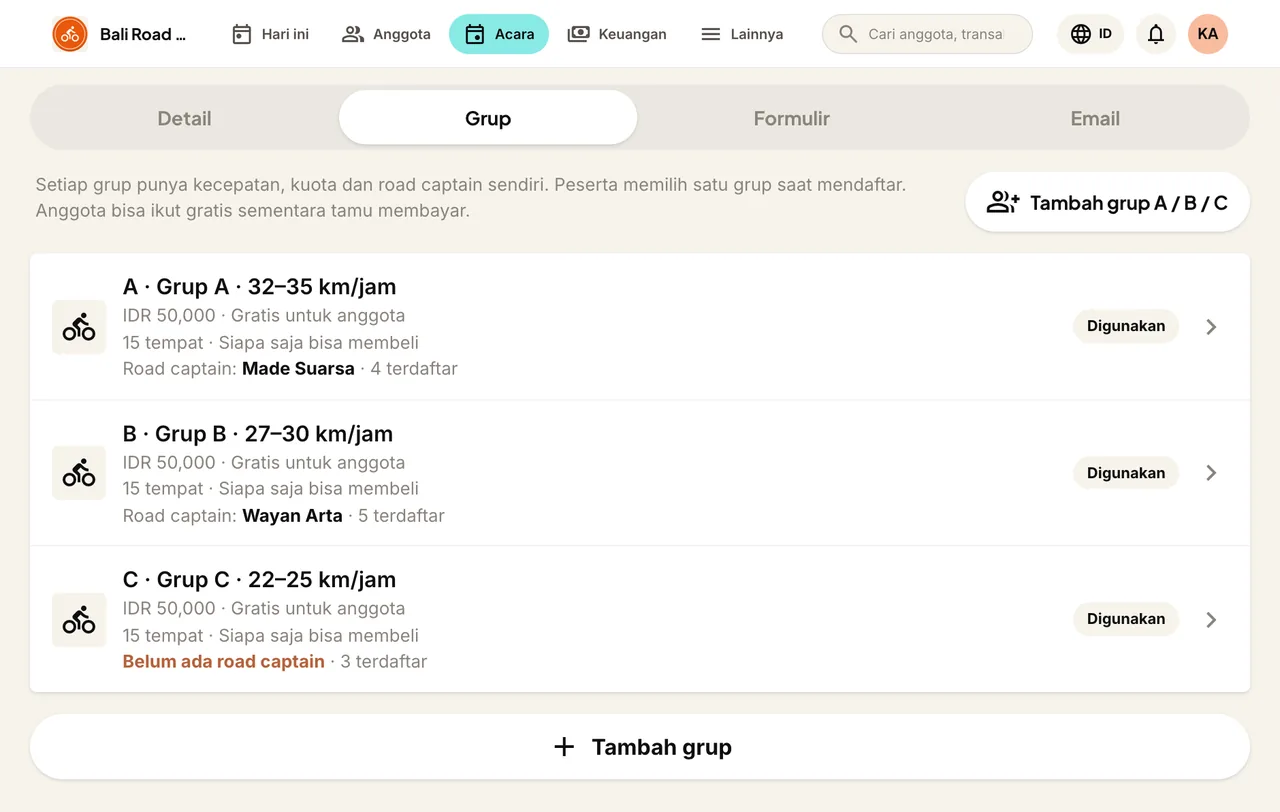Image resolution: width=1280 pixels, height=812 pixels.
Task: Open the B · Grup B · 27–30 km/jam title
Action: (258, 434)
